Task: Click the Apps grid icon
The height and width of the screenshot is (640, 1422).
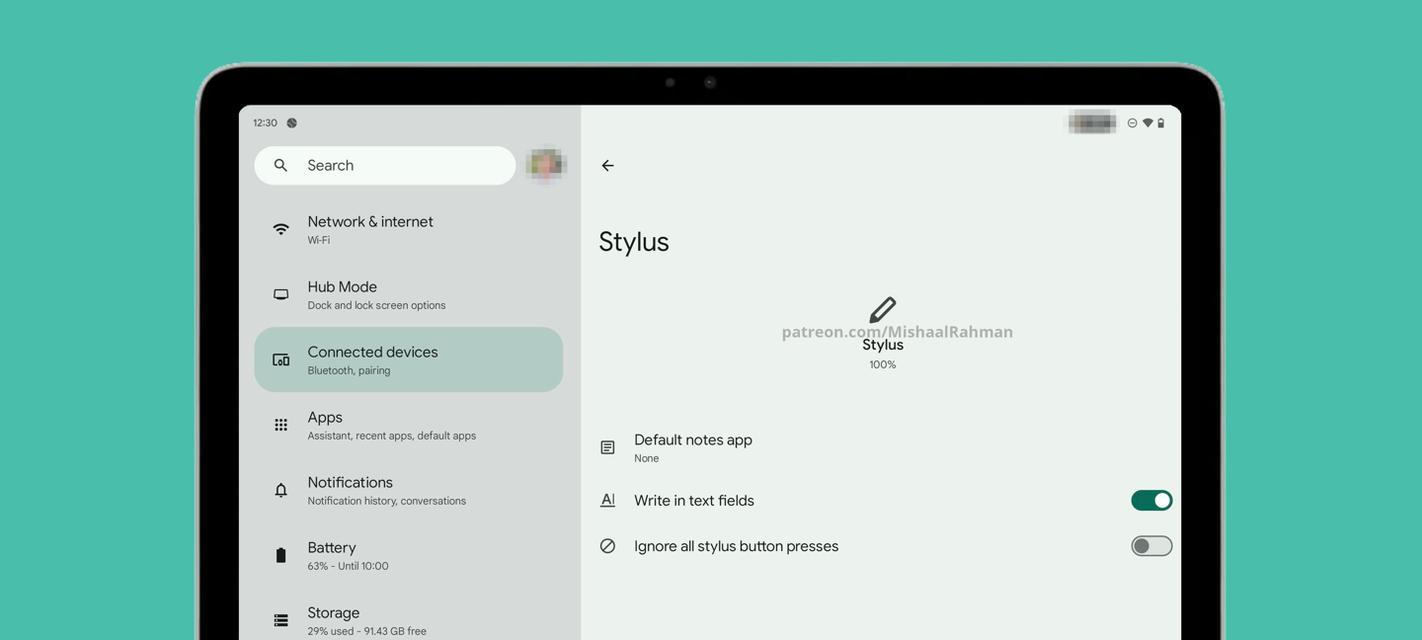Action: click(x=281, y=425)
